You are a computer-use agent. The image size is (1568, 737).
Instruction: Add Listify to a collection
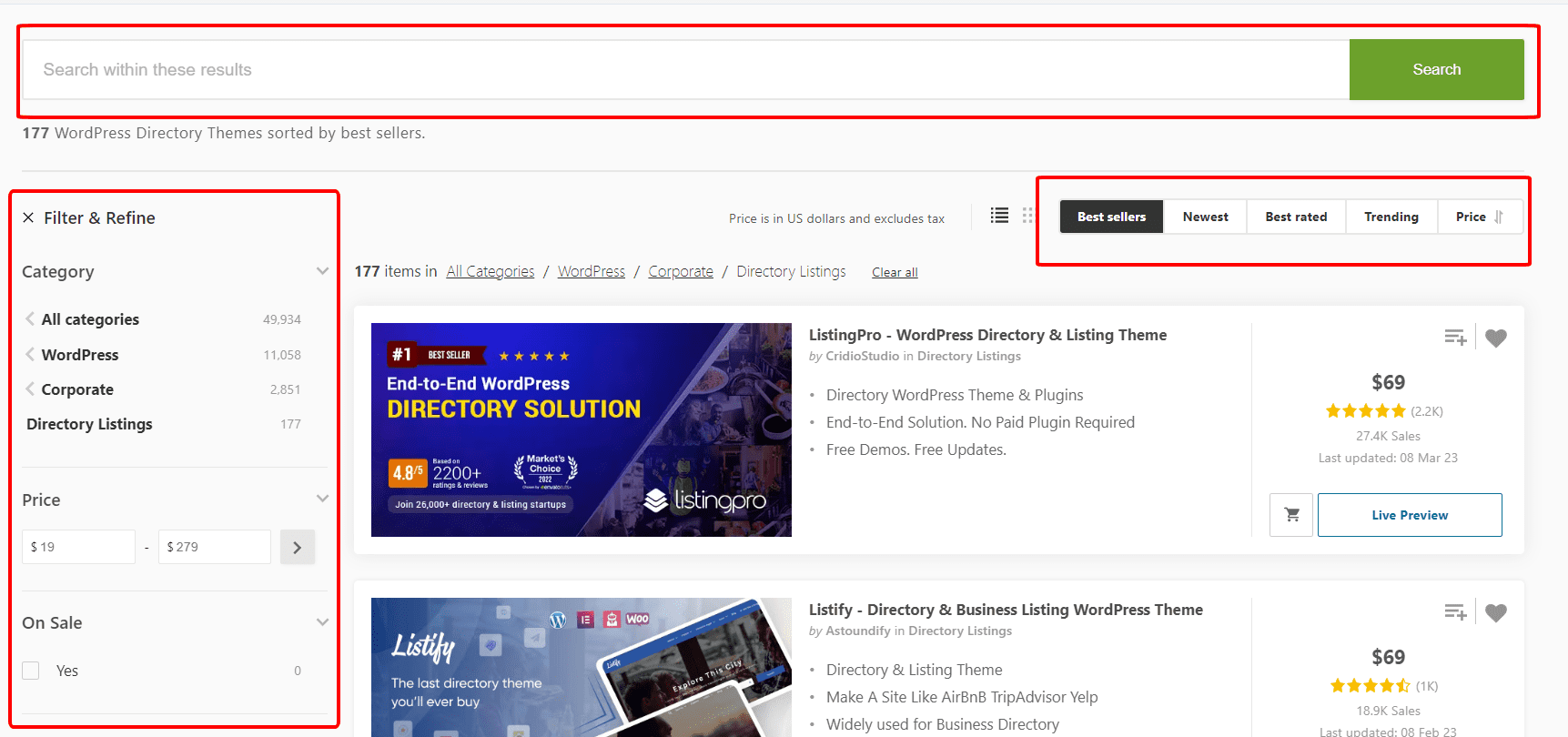(1455, 612)
